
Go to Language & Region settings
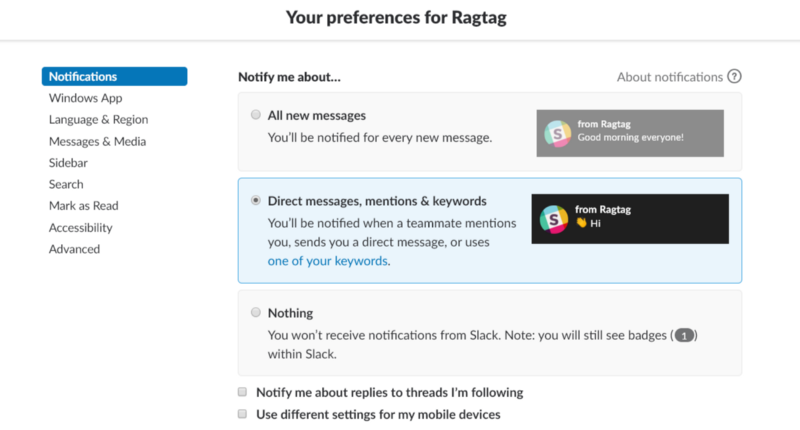point(98,120)
